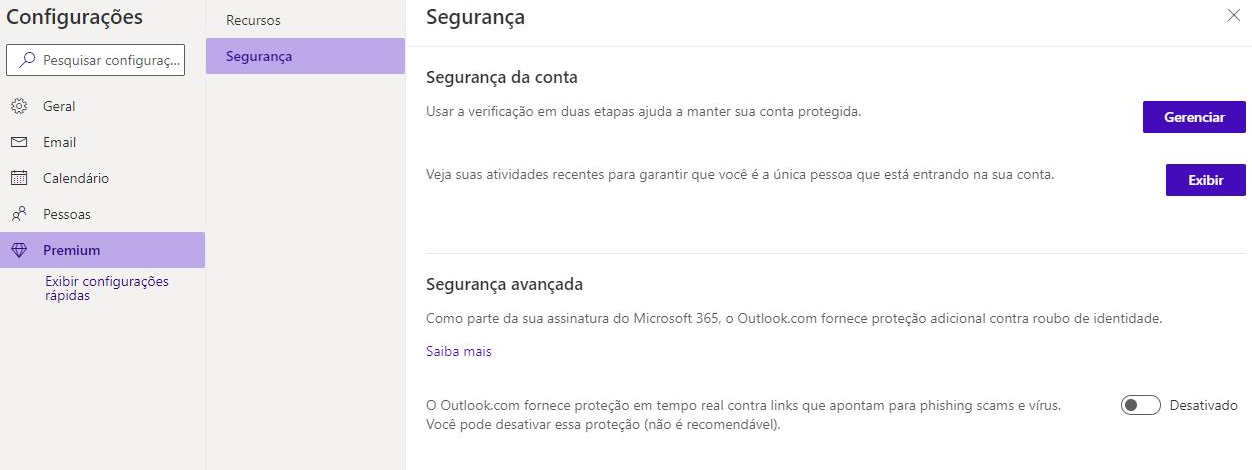Image resolution: width=1252 pixels, height=470 pixels.
Task: Open the Saiba mais link
Action: click(x=458, y=351)
